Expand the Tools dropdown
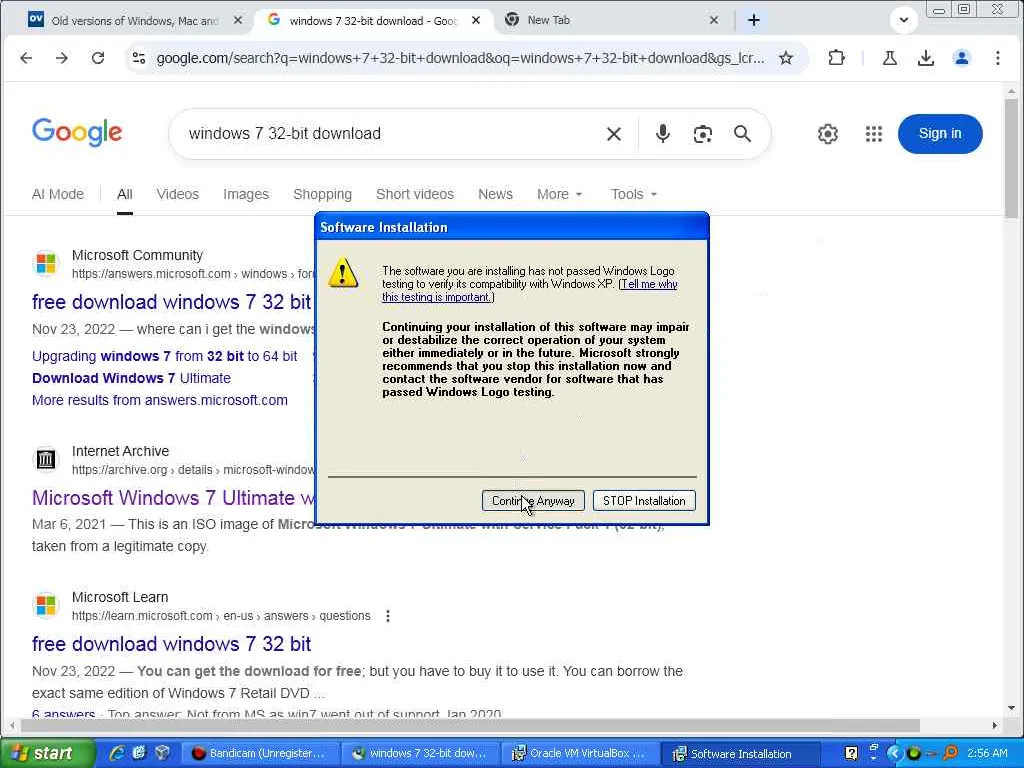This screenshot has width=1024, height=768. point(633,194)
